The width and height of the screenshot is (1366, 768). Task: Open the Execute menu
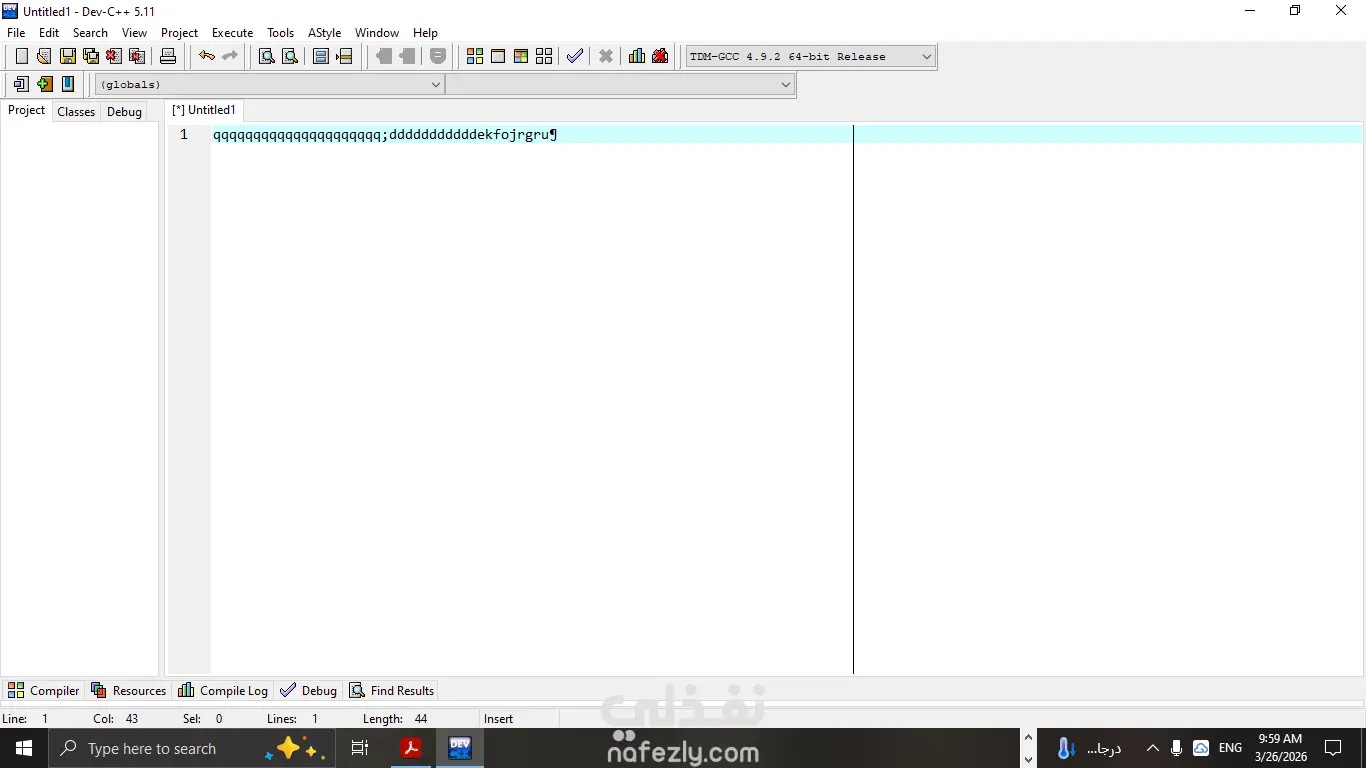(x=233, y=33)
